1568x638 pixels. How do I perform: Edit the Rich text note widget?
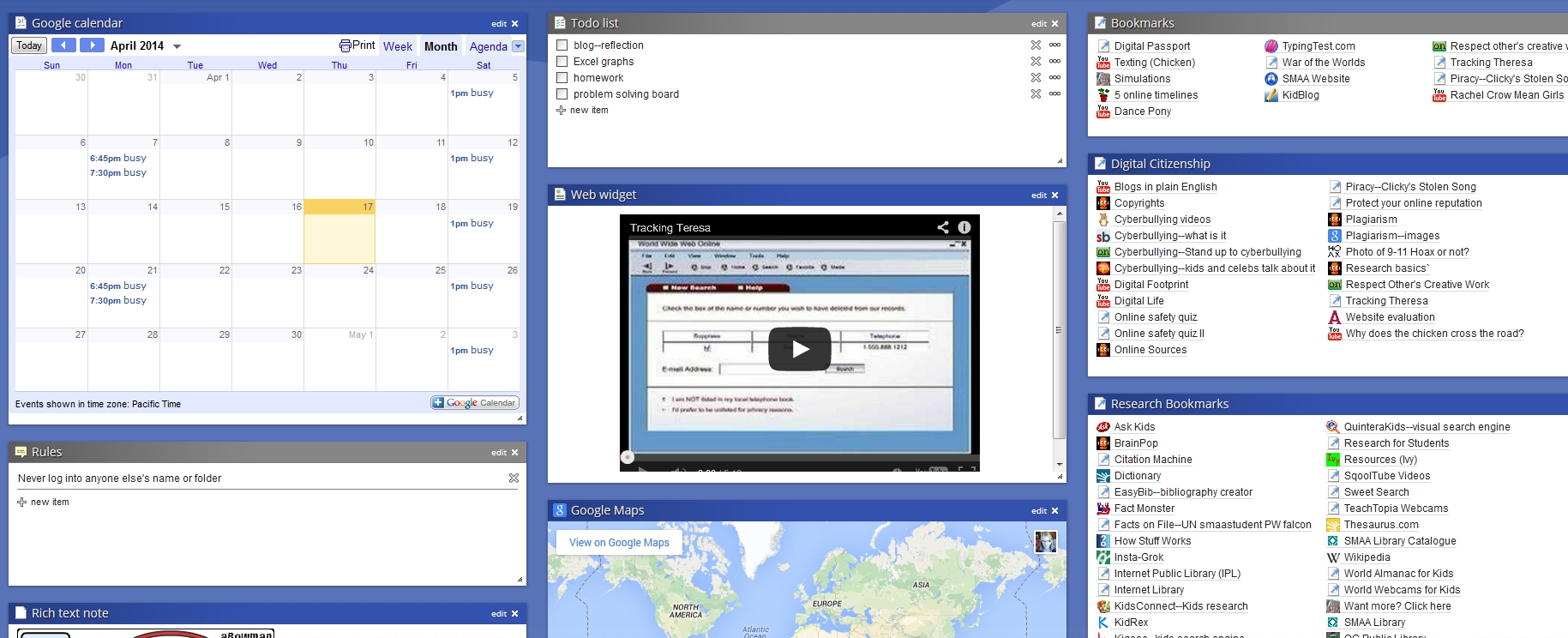point(499,614)
